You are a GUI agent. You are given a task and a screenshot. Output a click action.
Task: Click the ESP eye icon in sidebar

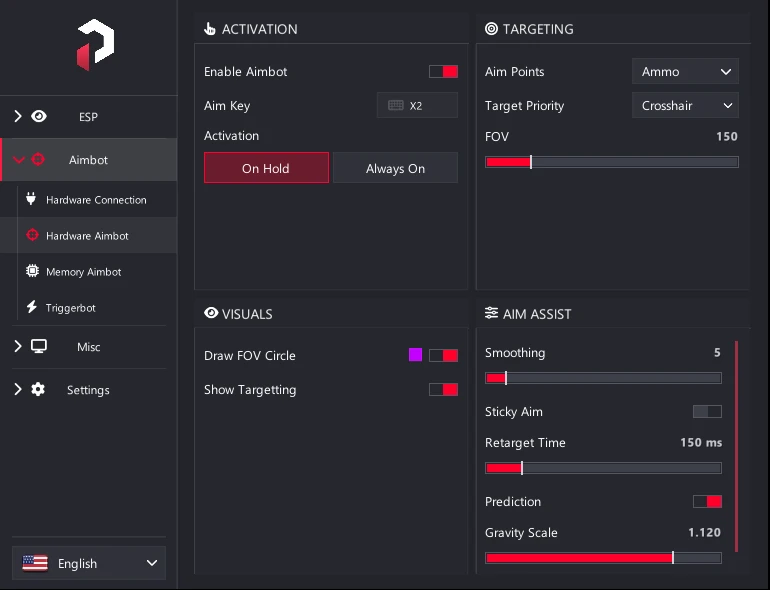click(x=39, y=116)
